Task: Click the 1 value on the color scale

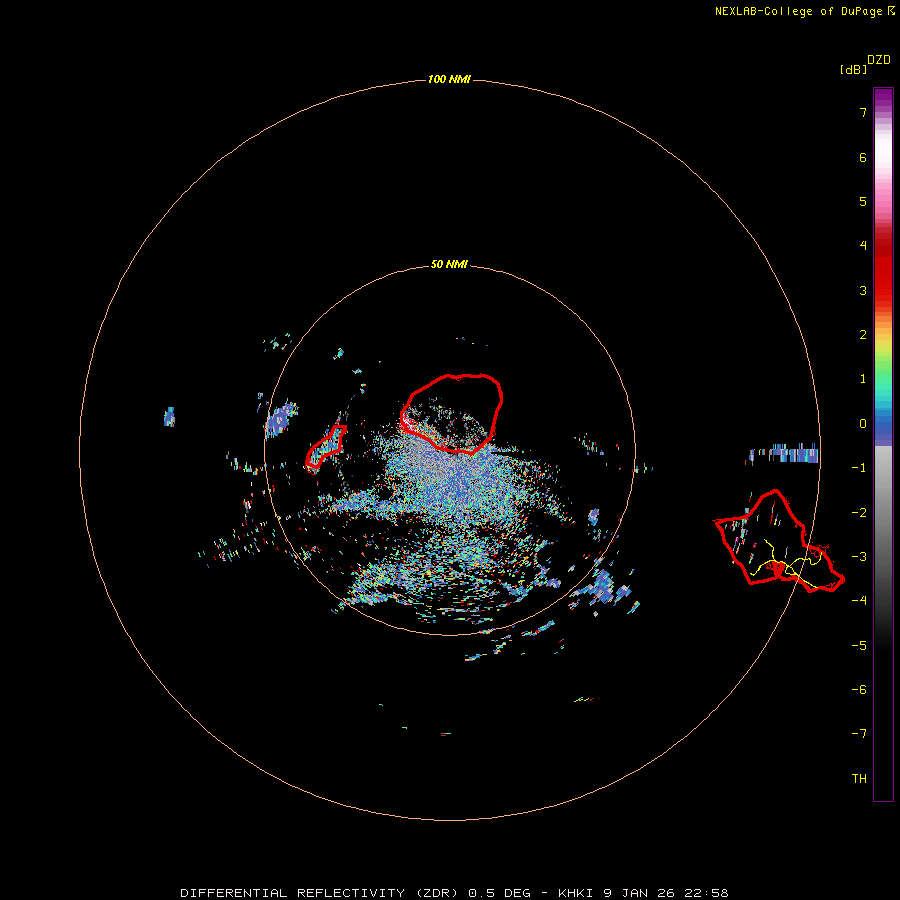Action: 863,379
